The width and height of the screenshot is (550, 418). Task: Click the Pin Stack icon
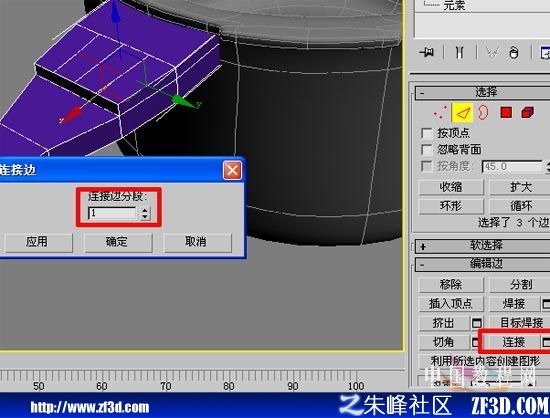(427, 53)
